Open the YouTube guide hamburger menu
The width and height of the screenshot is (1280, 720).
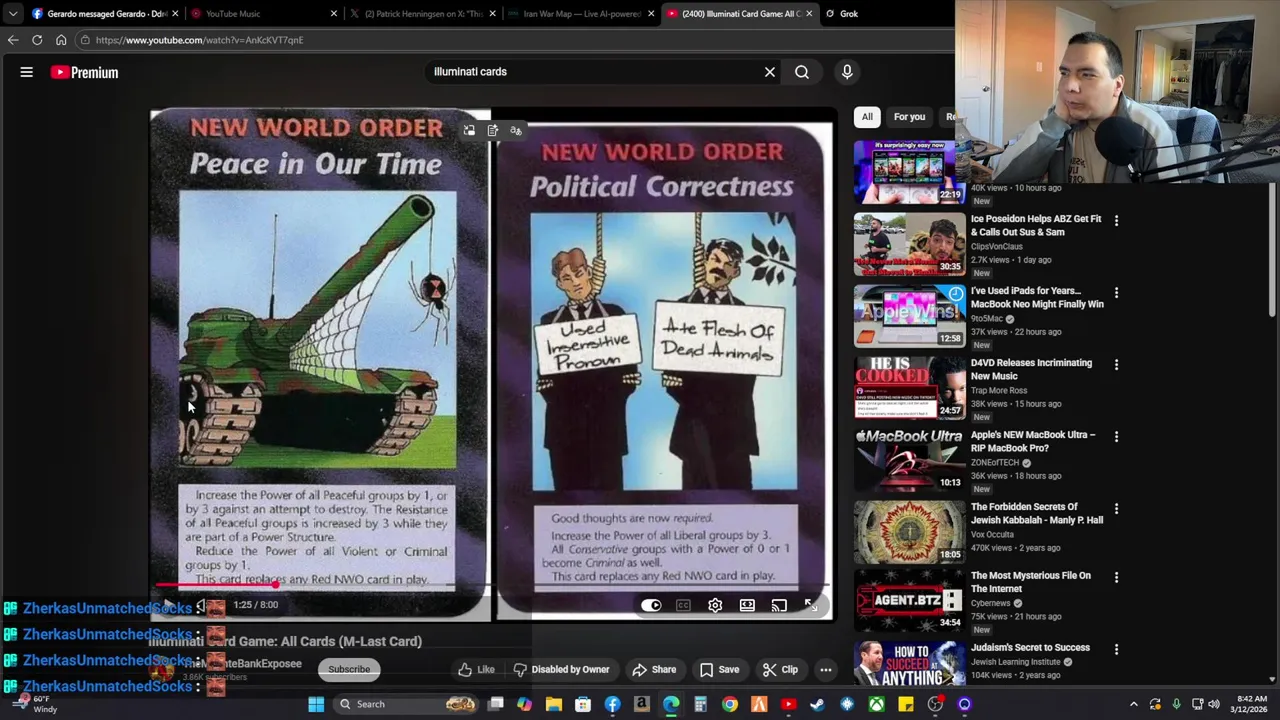pyautogui.click(x=27, y=72)
